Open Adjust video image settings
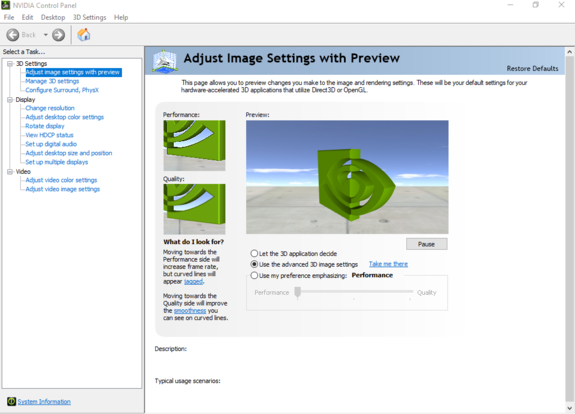The width and height of the screenshot is (575, 414). 62,189
